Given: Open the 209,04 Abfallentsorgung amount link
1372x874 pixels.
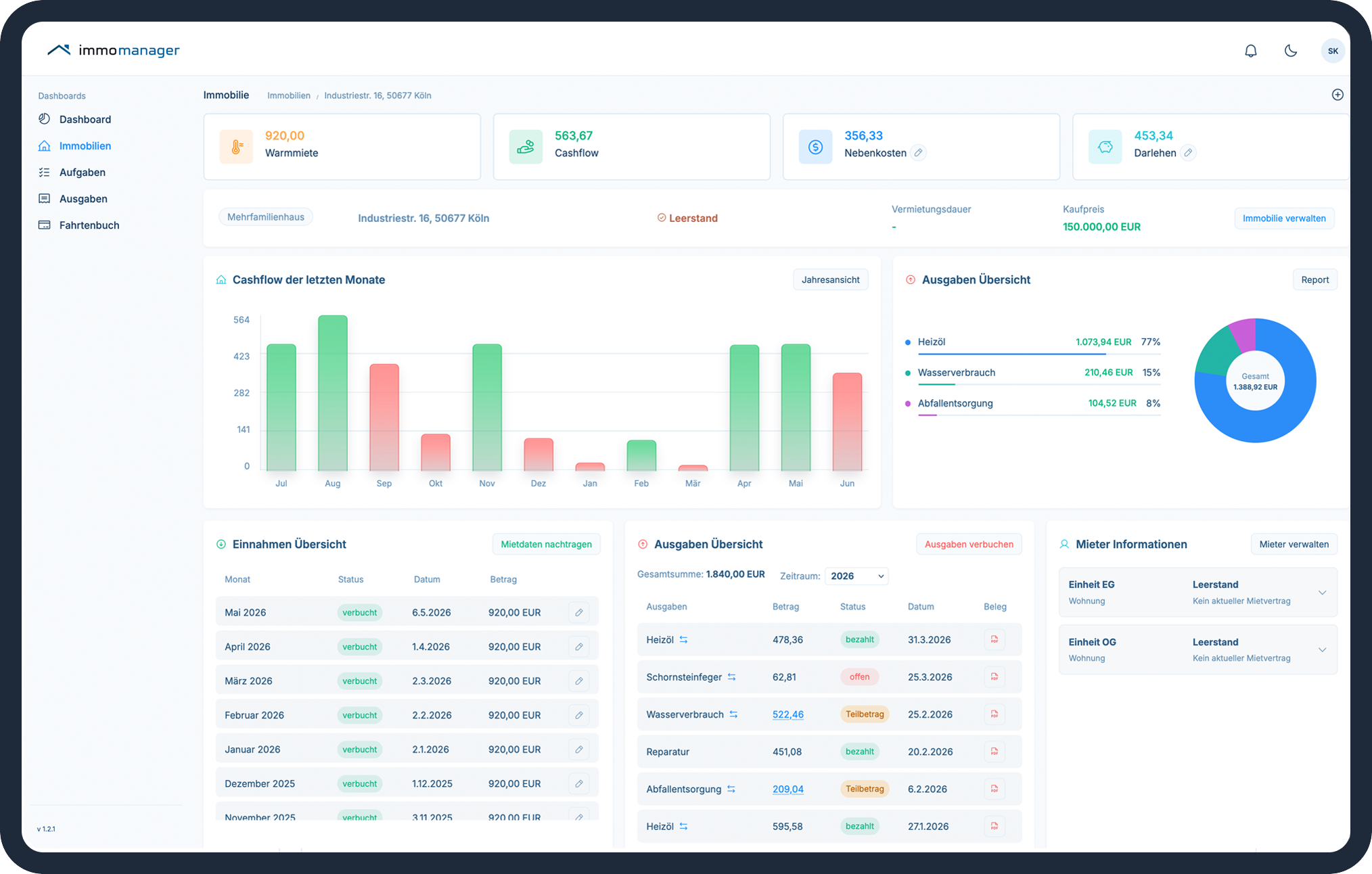Looking at the screenshot, I should pyautogui.click(x=788, y=789).
